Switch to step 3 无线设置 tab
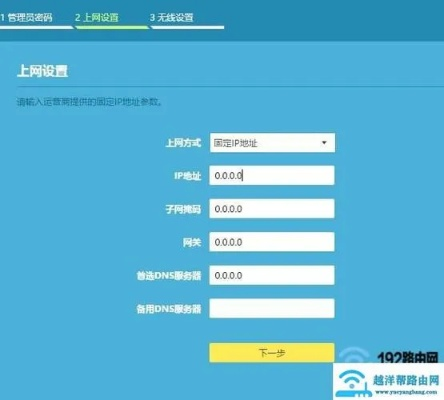 tap(172, 17)
